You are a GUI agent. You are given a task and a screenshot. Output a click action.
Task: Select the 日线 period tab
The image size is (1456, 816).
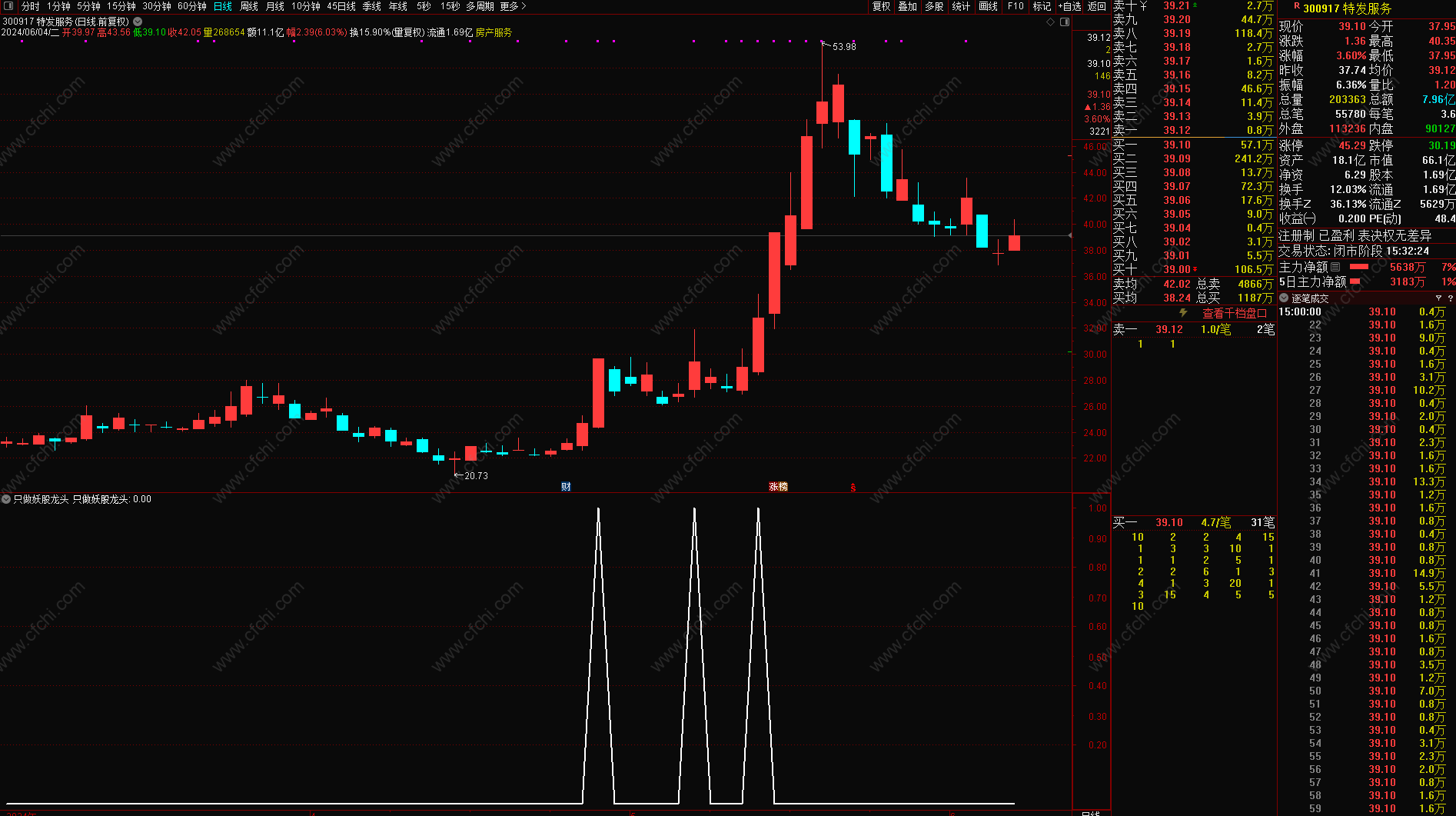[x=223, y=6]
